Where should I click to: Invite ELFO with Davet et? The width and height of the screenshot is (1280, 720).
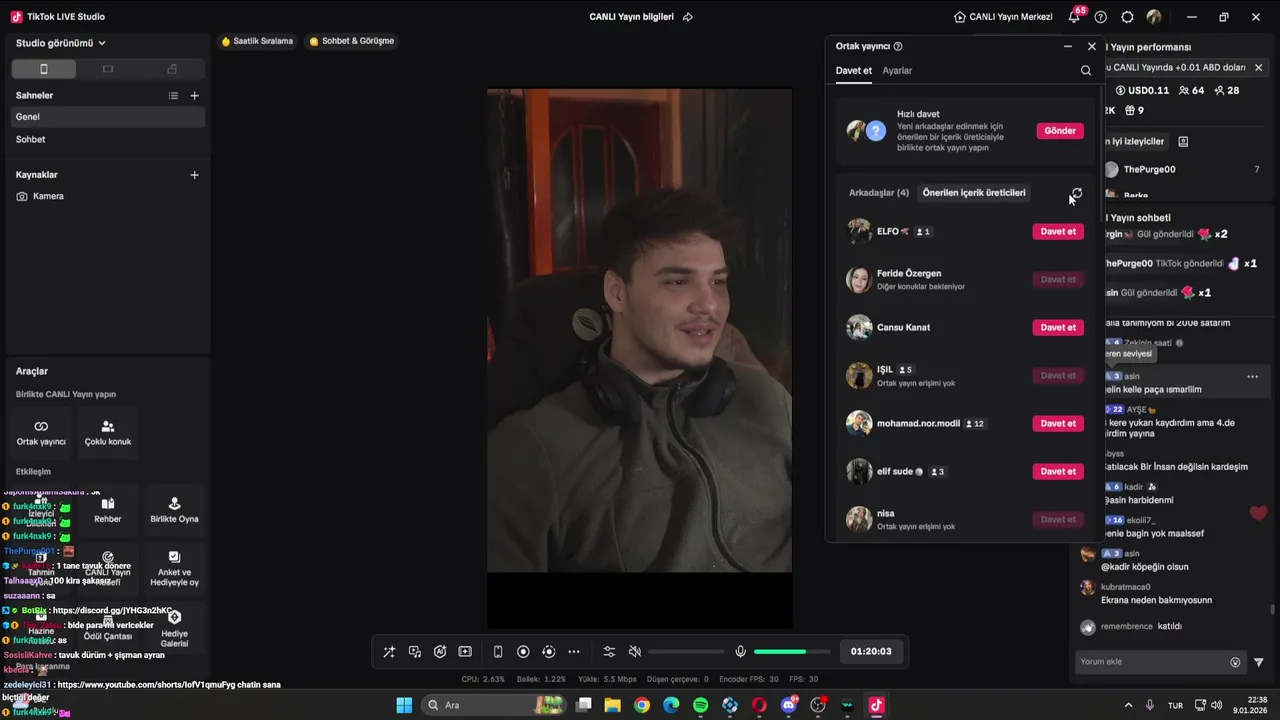[1058, 232]
